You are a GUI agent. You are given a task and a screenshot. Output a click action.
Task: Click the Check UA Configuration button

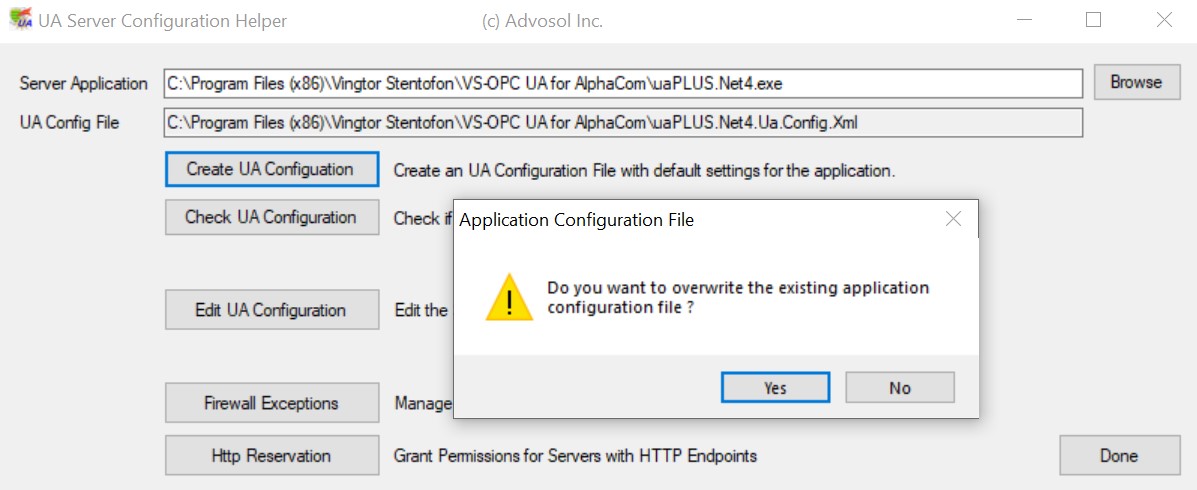[x=271, y=217]
